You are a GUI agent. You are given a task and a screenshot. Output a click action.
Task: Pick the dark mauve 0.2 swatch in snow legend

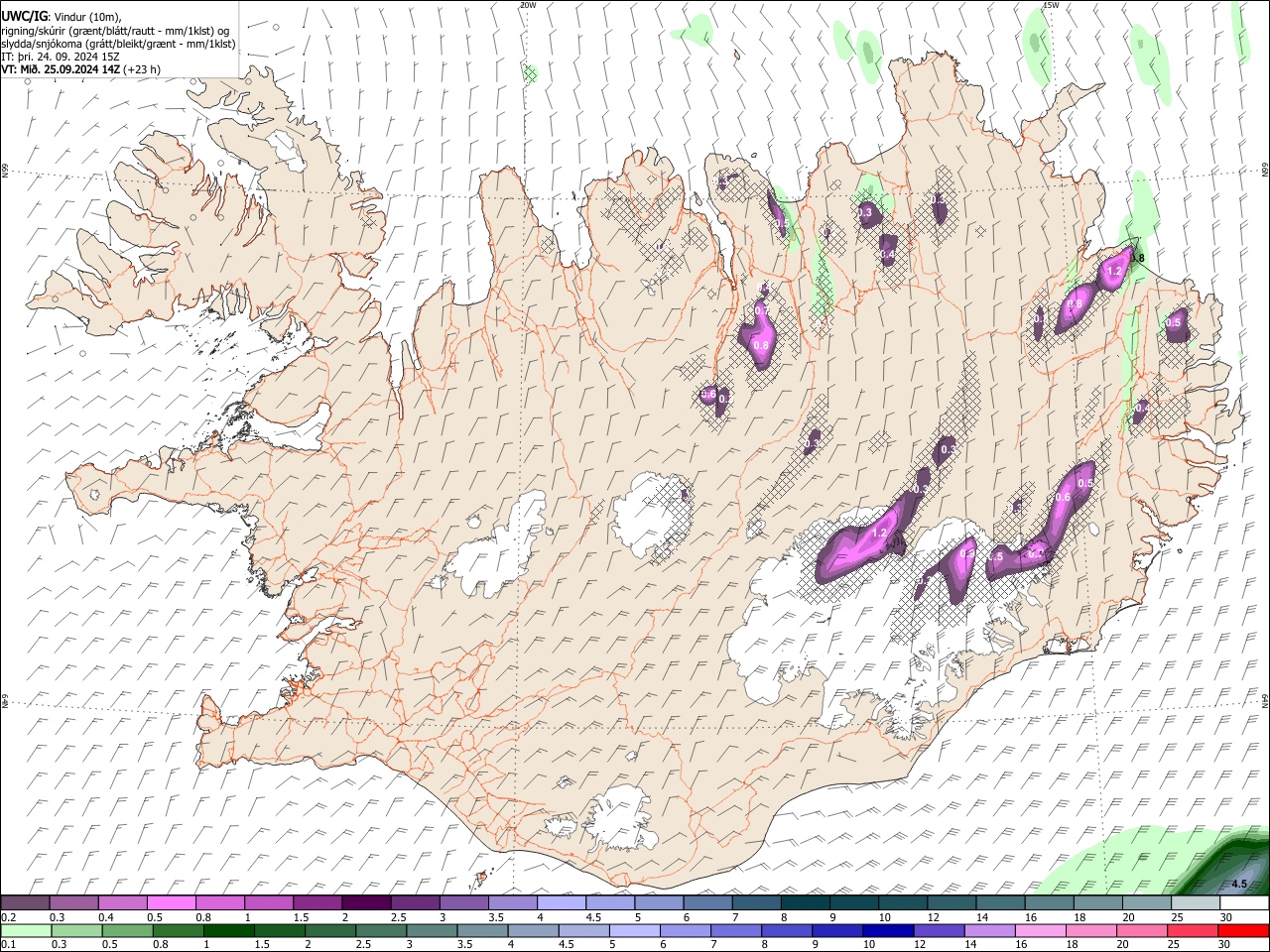25,902
